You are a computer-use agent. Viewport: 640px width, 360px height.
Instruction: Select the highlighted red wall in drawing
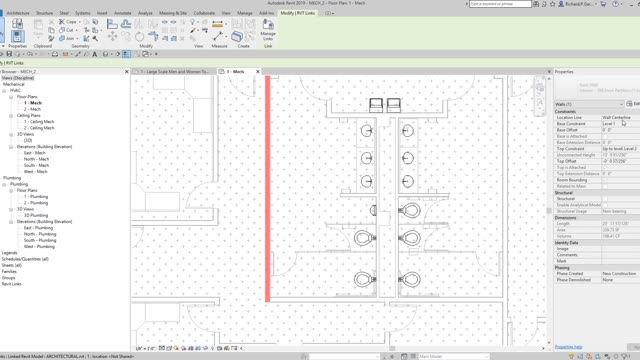click(x=268, y=189)
